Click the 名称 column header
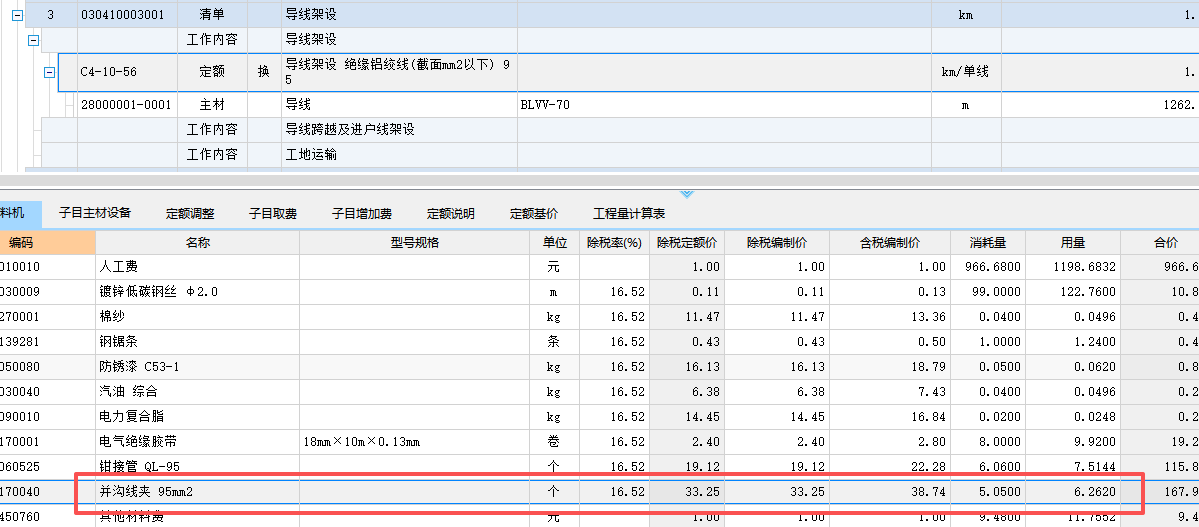This screenshot has width=1199, height=527. 197,242
